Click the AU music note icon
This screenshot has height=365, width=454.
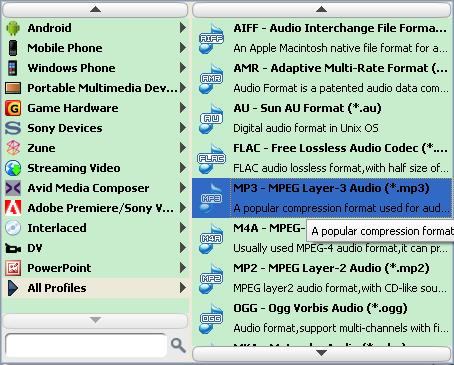211,119
